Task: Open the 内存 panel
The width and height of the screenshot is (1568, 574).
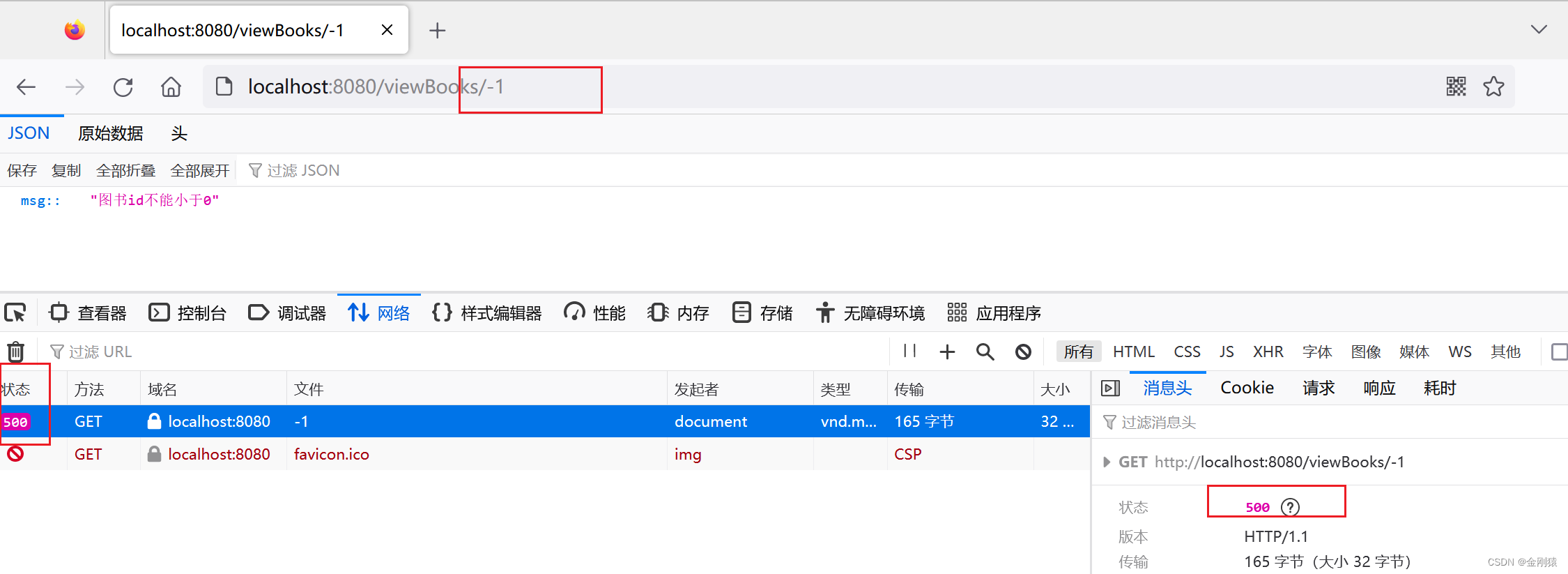Action: (678, 313)
